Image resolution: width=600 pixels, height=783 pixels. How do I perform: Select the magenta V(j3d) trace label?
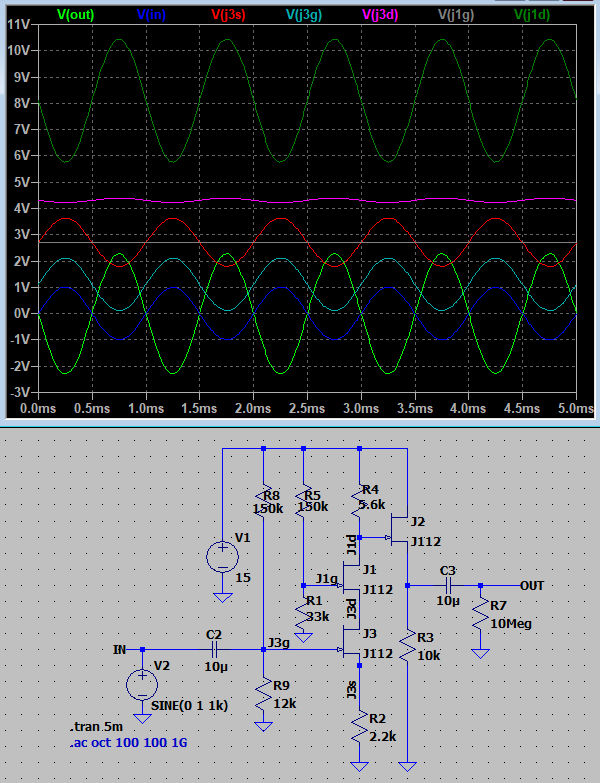coord(383,14)
